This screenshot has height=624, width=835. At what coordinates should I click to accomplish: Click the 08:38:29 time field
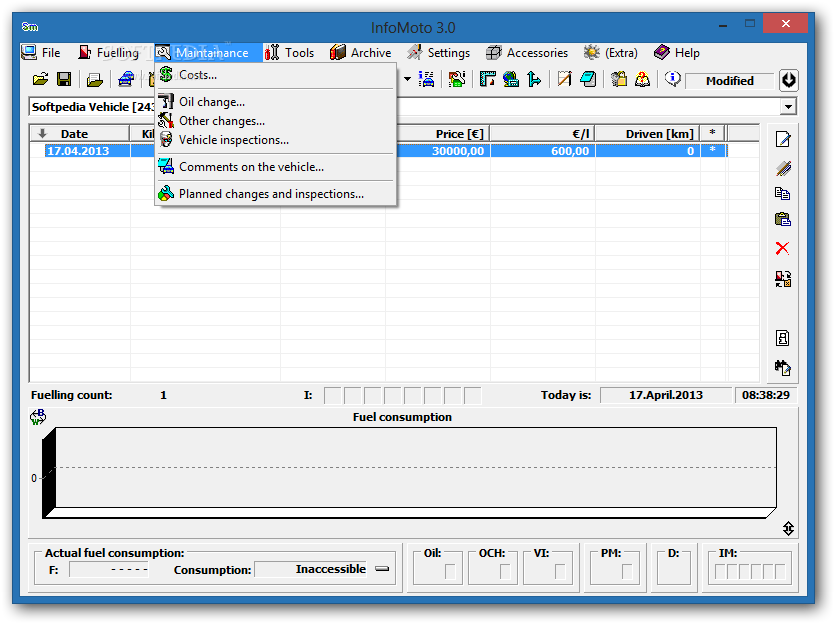pos(766,395)
